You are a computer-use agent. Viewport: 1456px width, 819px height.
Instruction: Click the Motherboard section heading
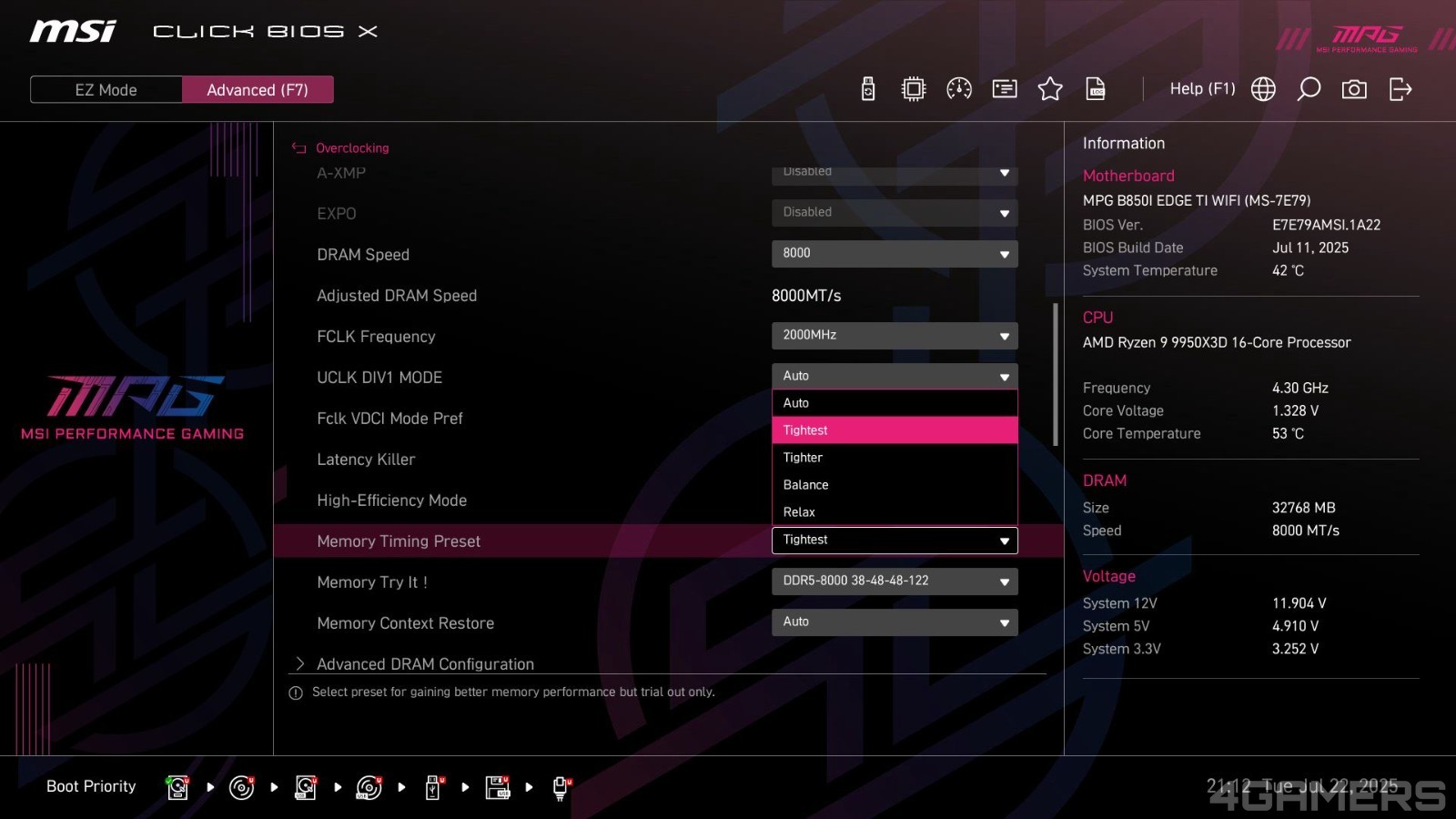1128,176
